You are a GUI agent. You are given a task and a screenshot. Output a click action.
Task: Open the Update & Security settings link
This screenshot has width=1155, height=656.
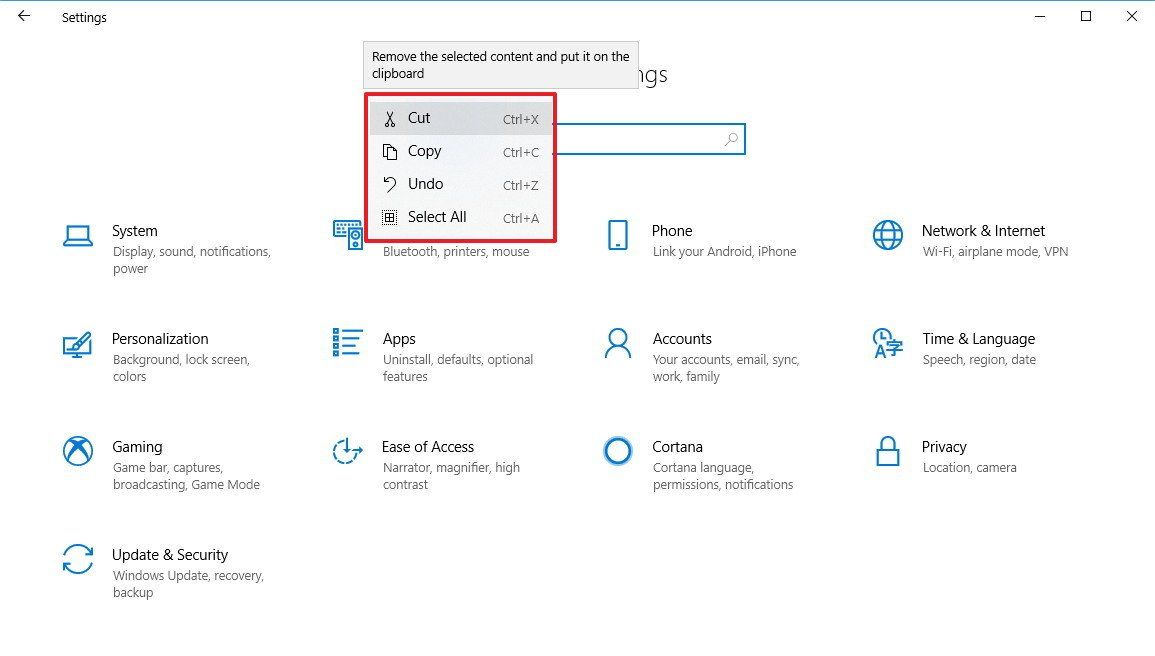point(170,555)
